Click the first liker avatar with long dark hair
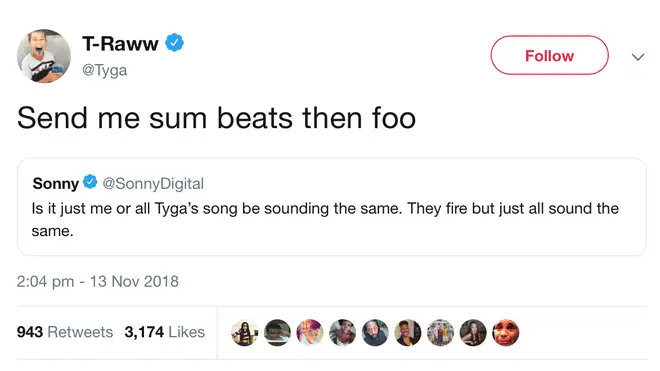The height and width of the screenshot is (371, 660). (245, 333)
